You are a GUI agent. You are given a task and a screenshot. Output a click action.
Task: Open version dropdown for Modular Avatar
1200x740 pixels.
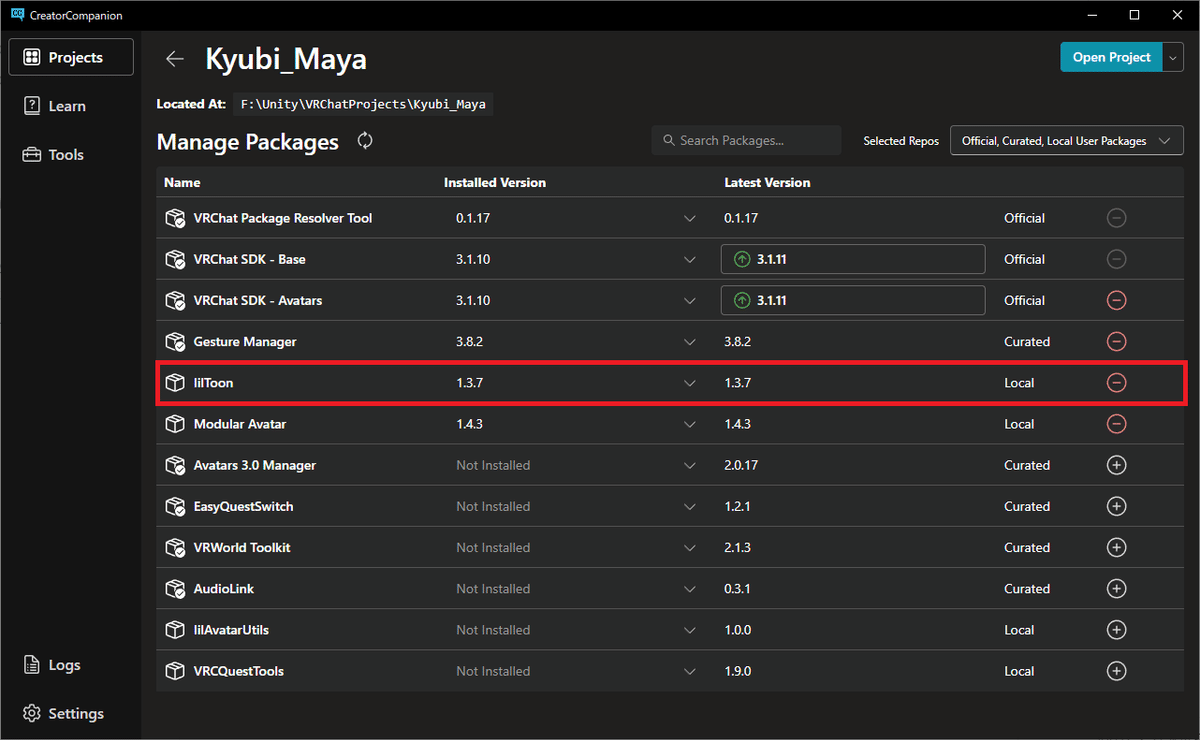690,424
